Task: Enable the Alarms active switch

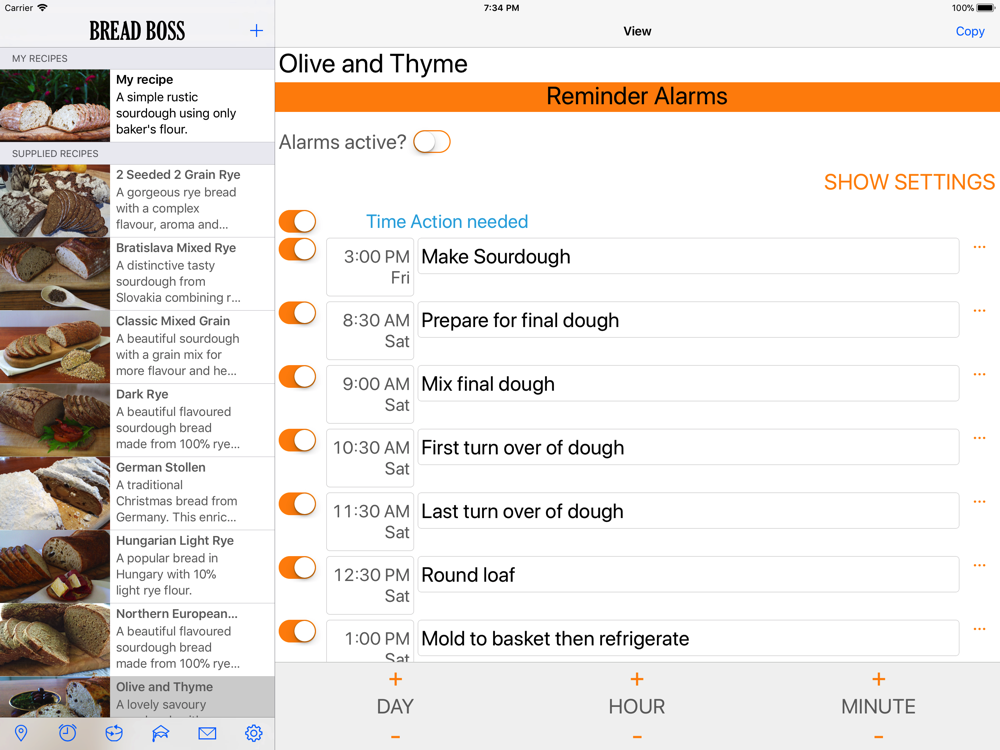Action: 432,142
